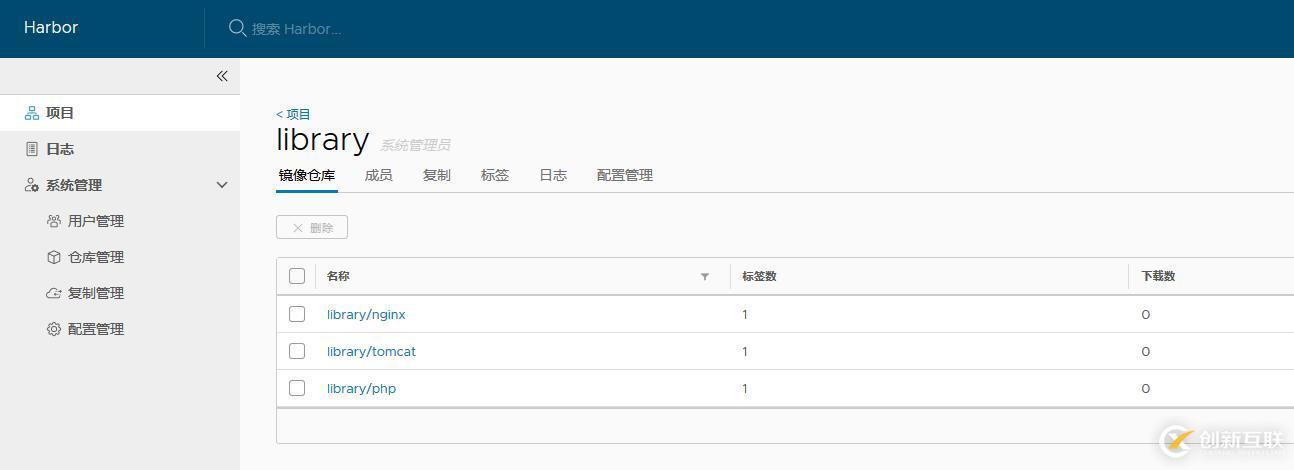1294x470 pixels.
Task: Check the library/php row checkbox
Action: [297, 388]
